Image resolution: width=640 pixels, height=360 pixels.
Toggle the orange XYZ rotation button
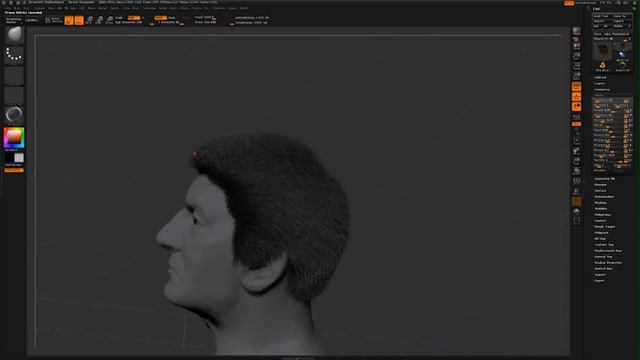[576, 124]
